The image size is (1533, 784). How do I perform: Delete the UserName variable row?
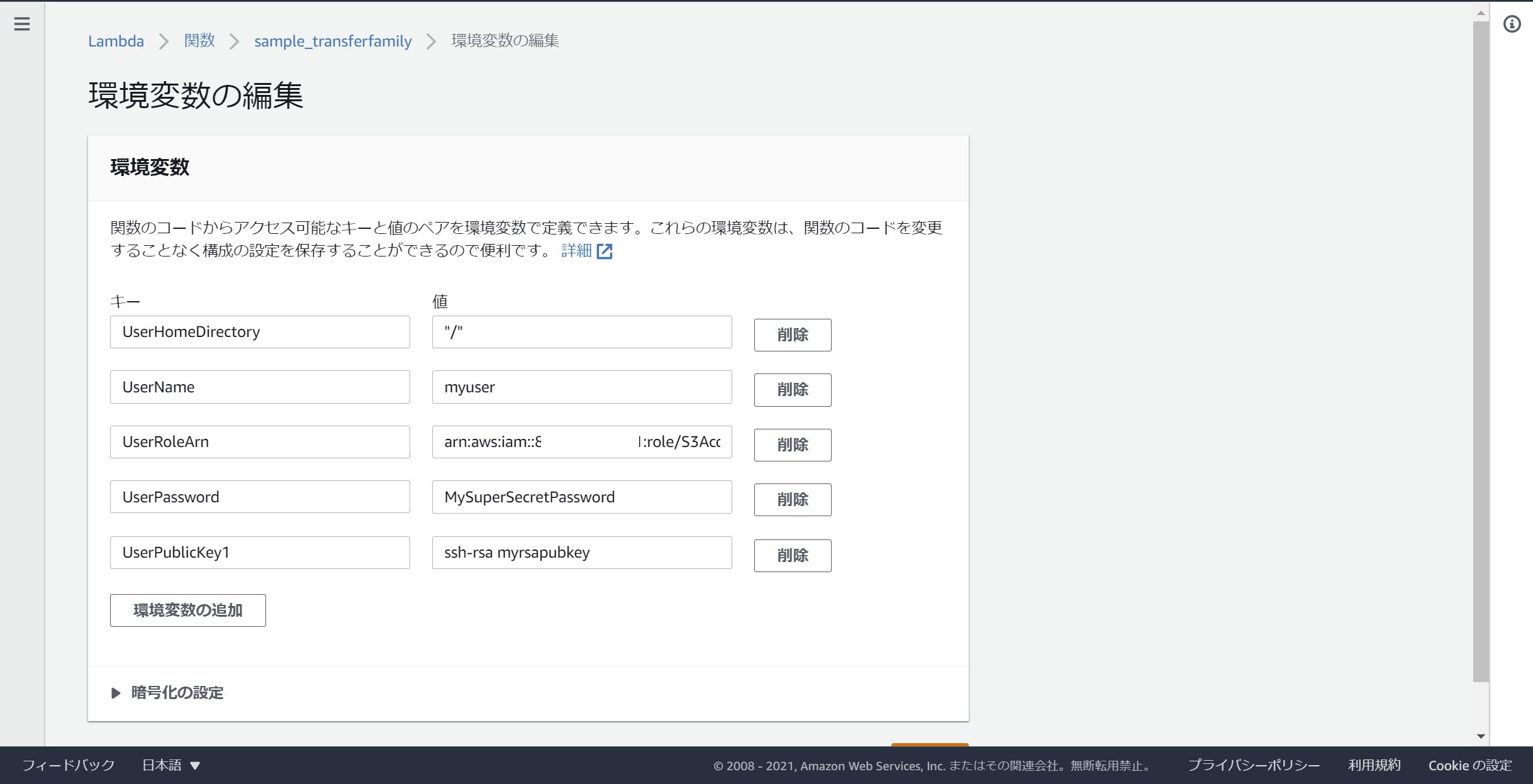tap(792, 390)
